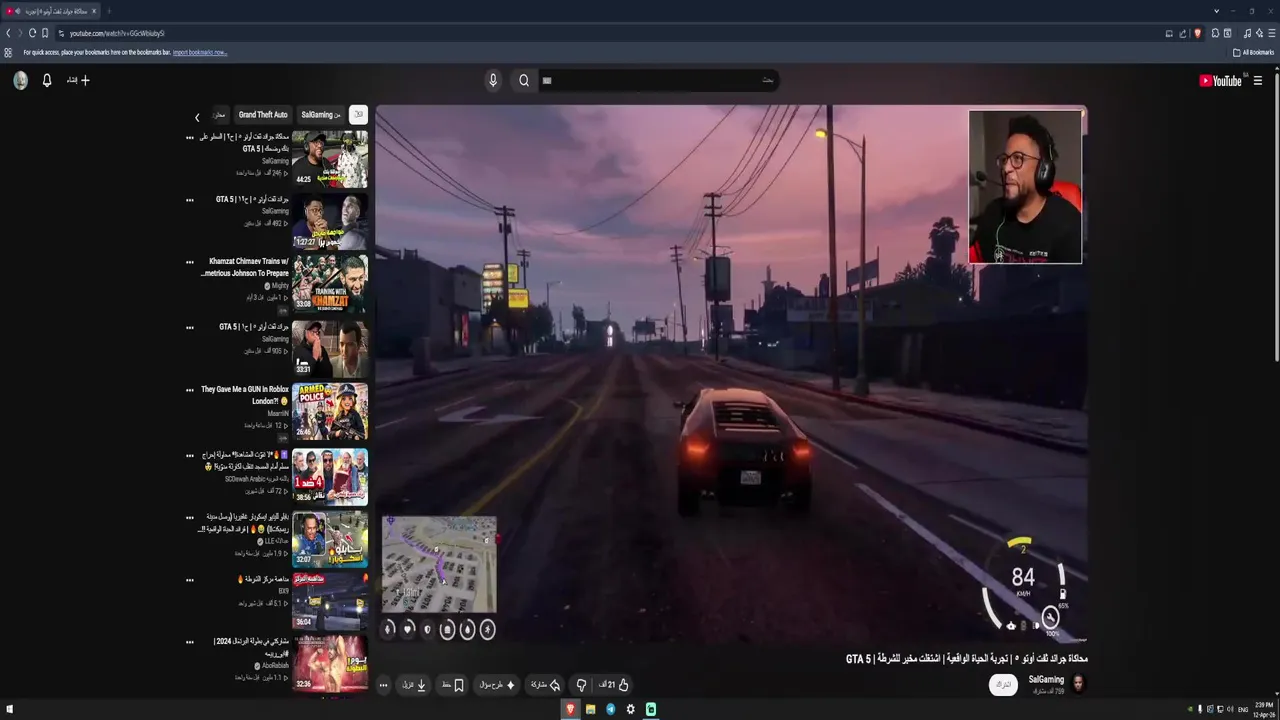This screenshot has width=1280, height=720.
Task: Focus the YouTube search field
Action: (659, 81)
